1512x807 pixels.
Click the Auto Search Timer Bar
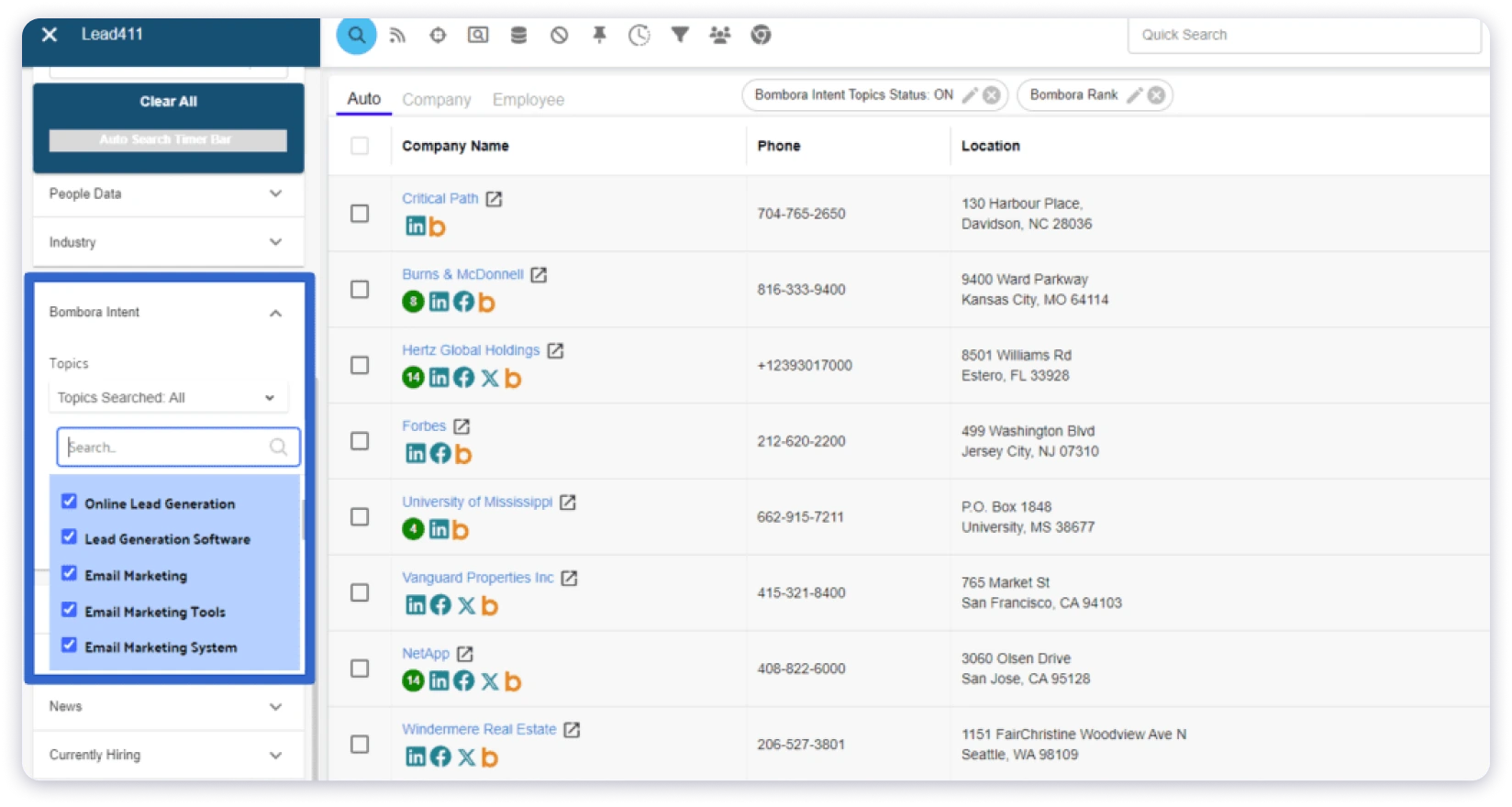168,139
